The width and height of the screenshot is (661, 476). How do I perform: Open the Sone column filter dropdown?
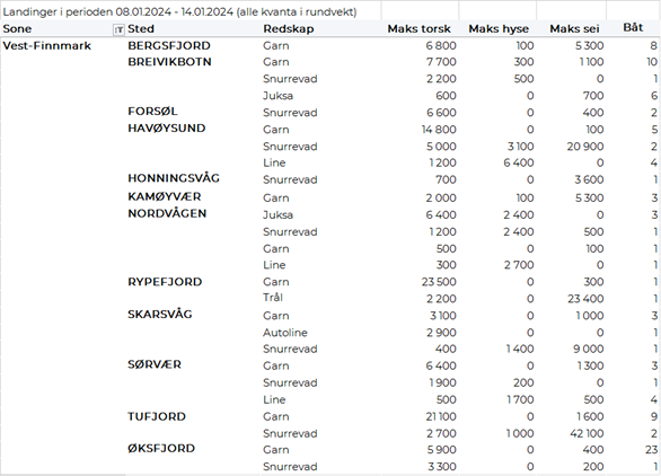pos(120,31)
